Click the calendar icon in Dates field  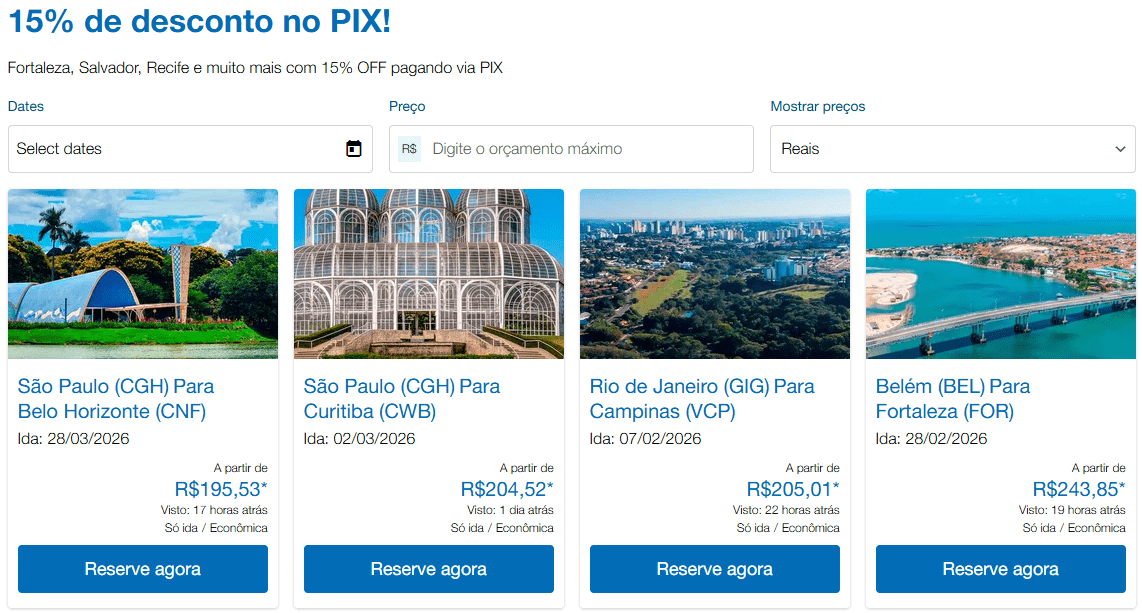353,149
